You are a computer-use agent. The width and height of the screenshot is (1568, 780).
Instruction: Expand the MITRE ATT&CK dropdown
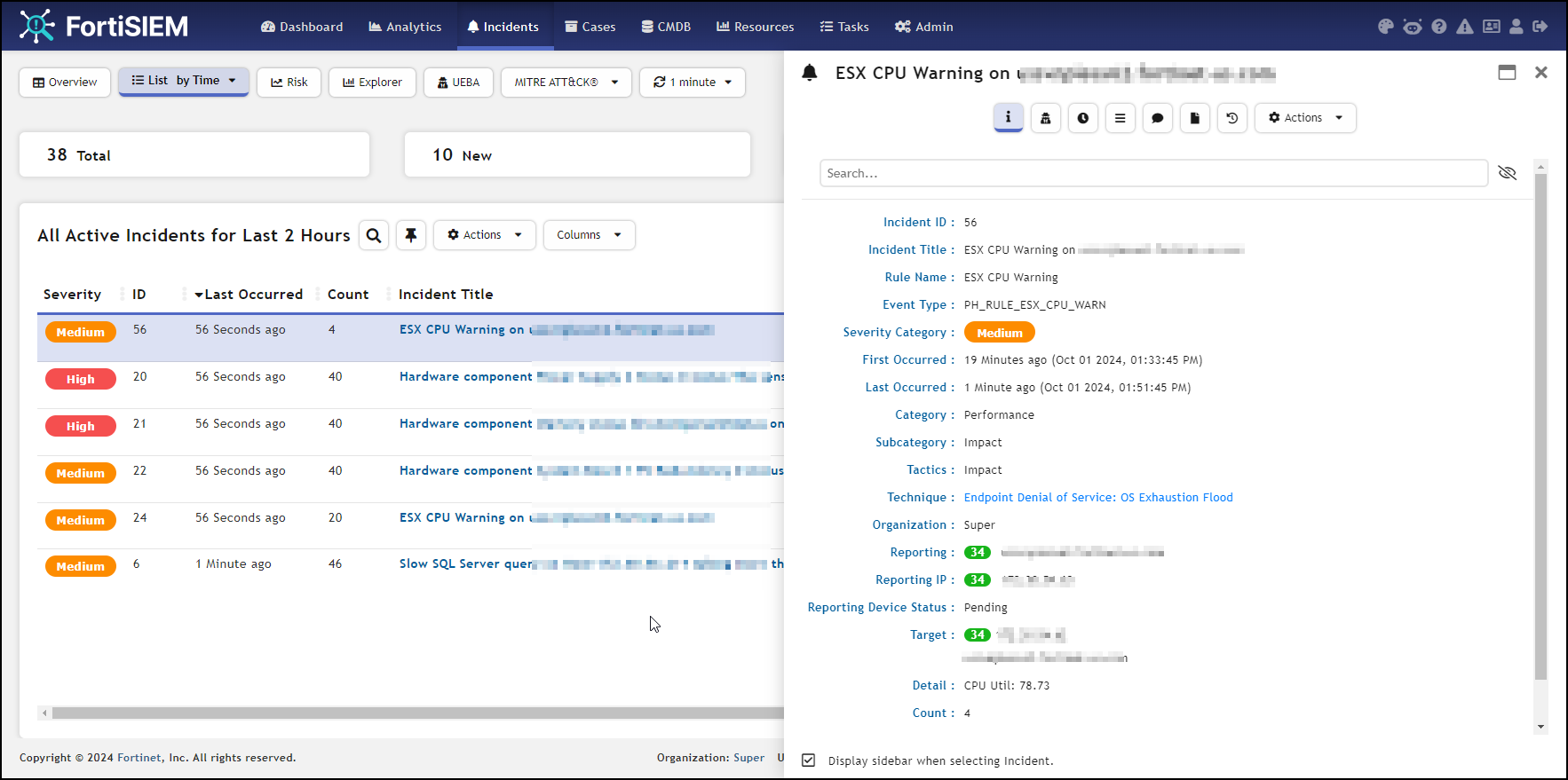[566, 83]
